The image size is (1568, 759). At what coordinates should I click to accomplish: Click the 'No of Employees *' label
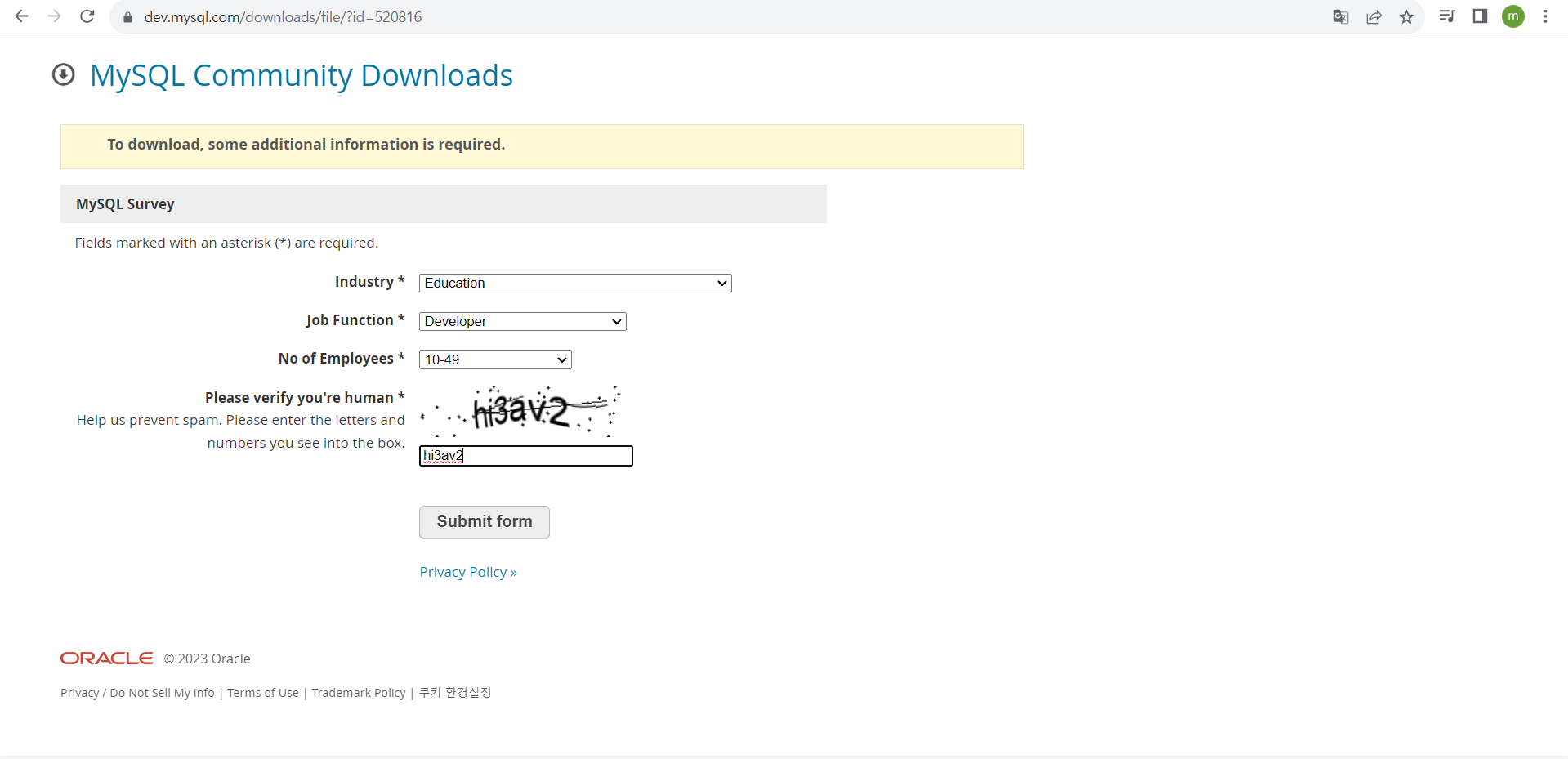click(x=342, y=359)
